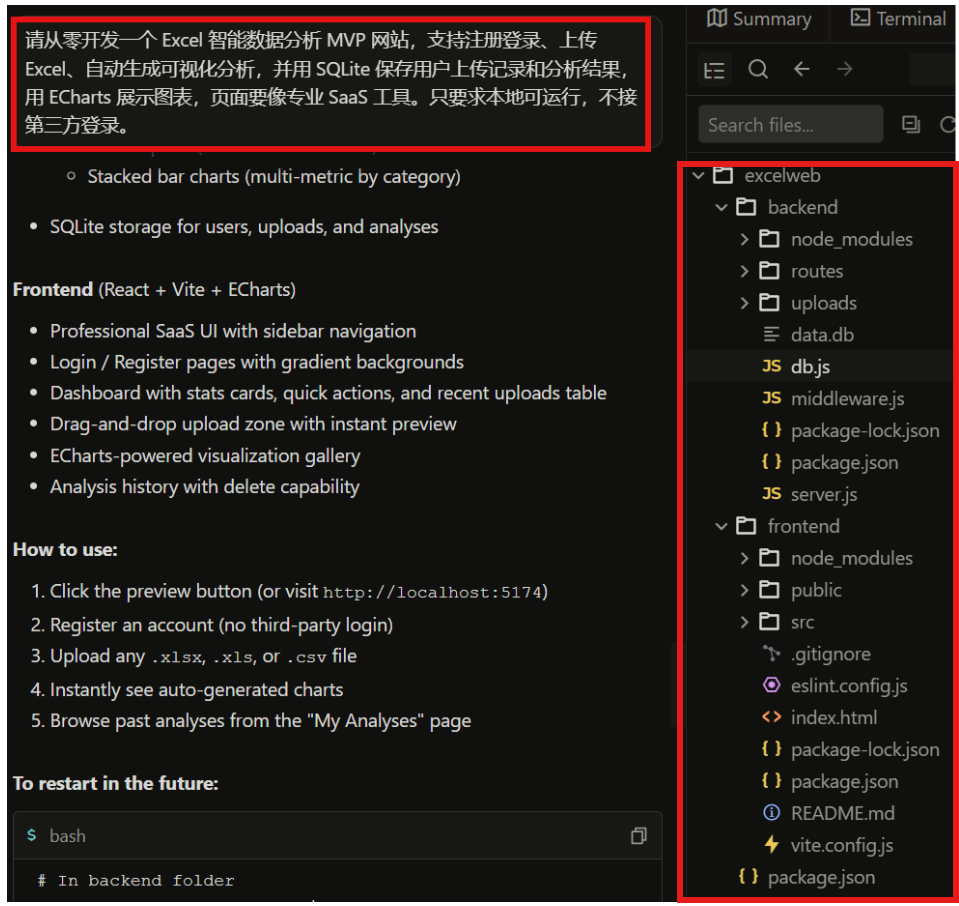This screenshot has width=959, height=906.
Task: Expand the public folder
Action: (744, 590)
